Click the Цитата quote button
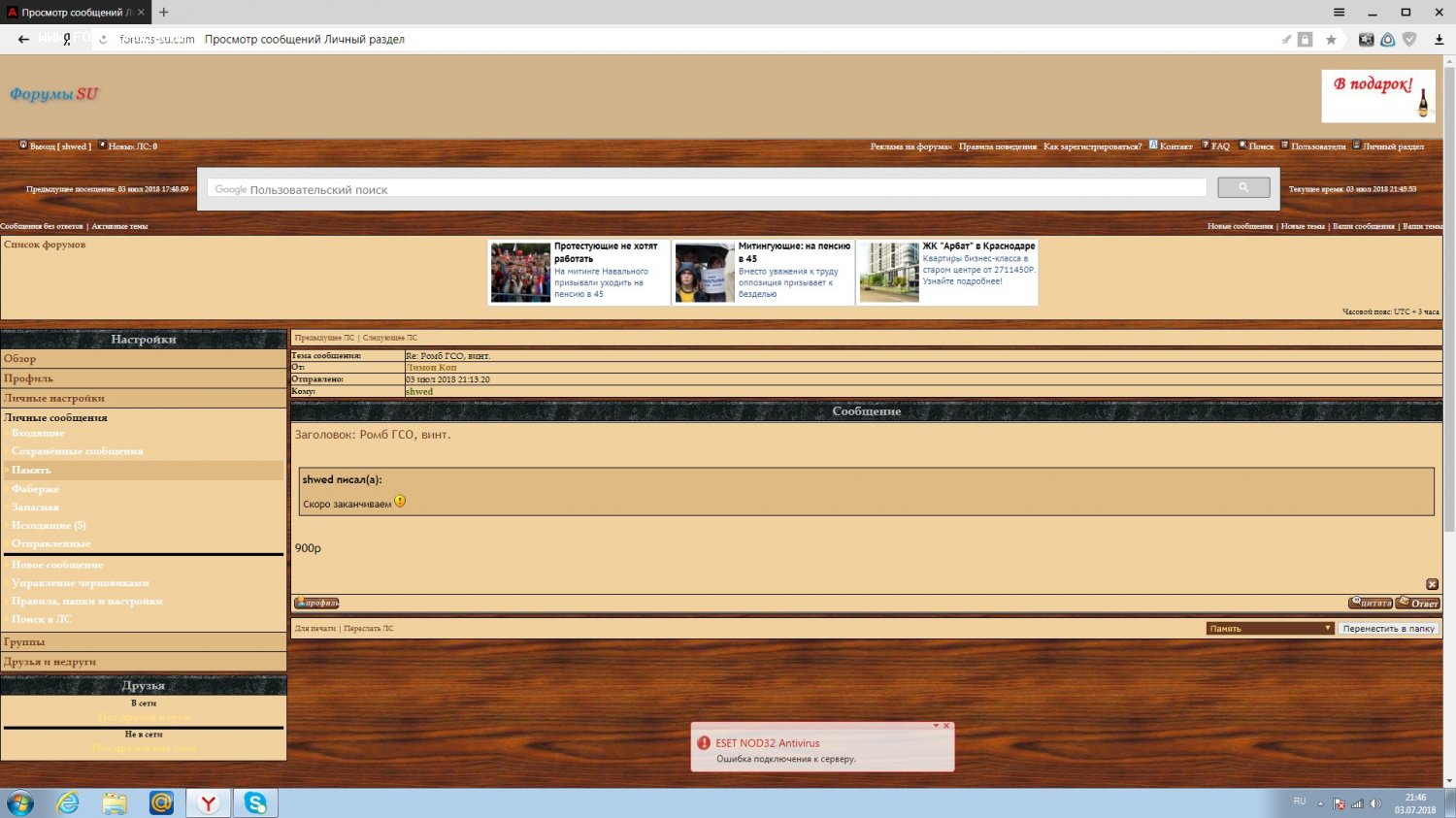The width and height of the screenshot is (1456, 818). [x=1371, y=604]
